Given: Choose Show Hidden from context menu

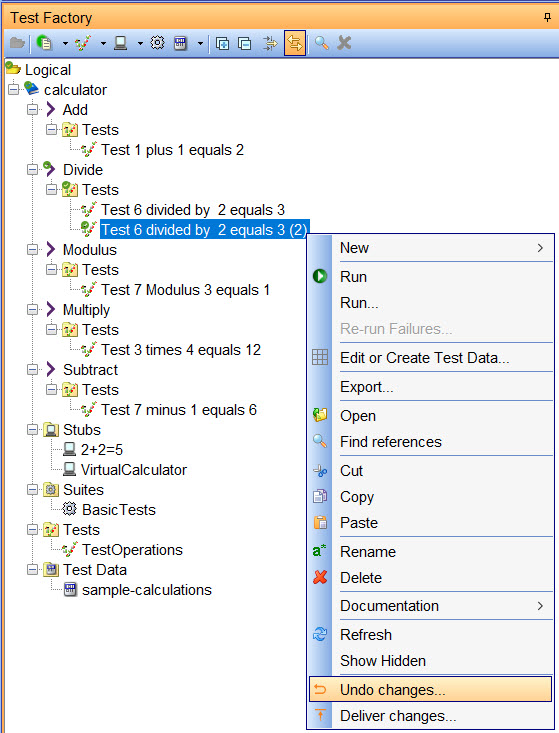Looking at the screenshot, I should click(430, 661).
